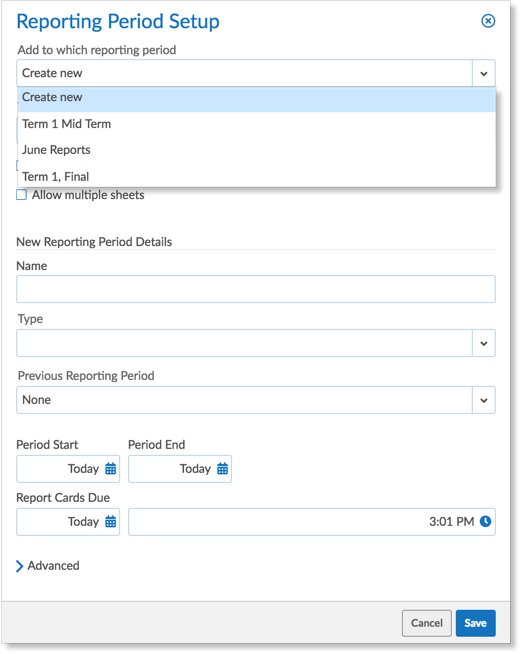
Task: Open the Period End calendar picker
Action: point(222,468)
